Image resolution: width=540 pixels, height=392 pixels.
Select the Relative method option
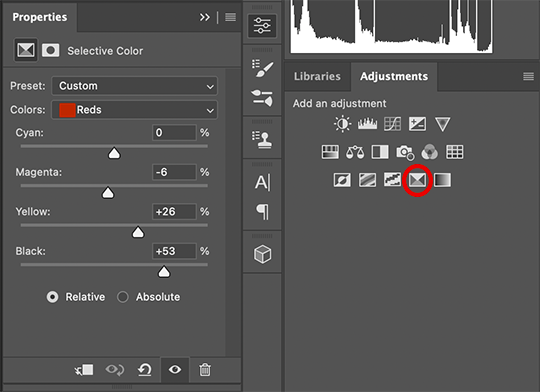pyautogui.click(x=52, y=297)
